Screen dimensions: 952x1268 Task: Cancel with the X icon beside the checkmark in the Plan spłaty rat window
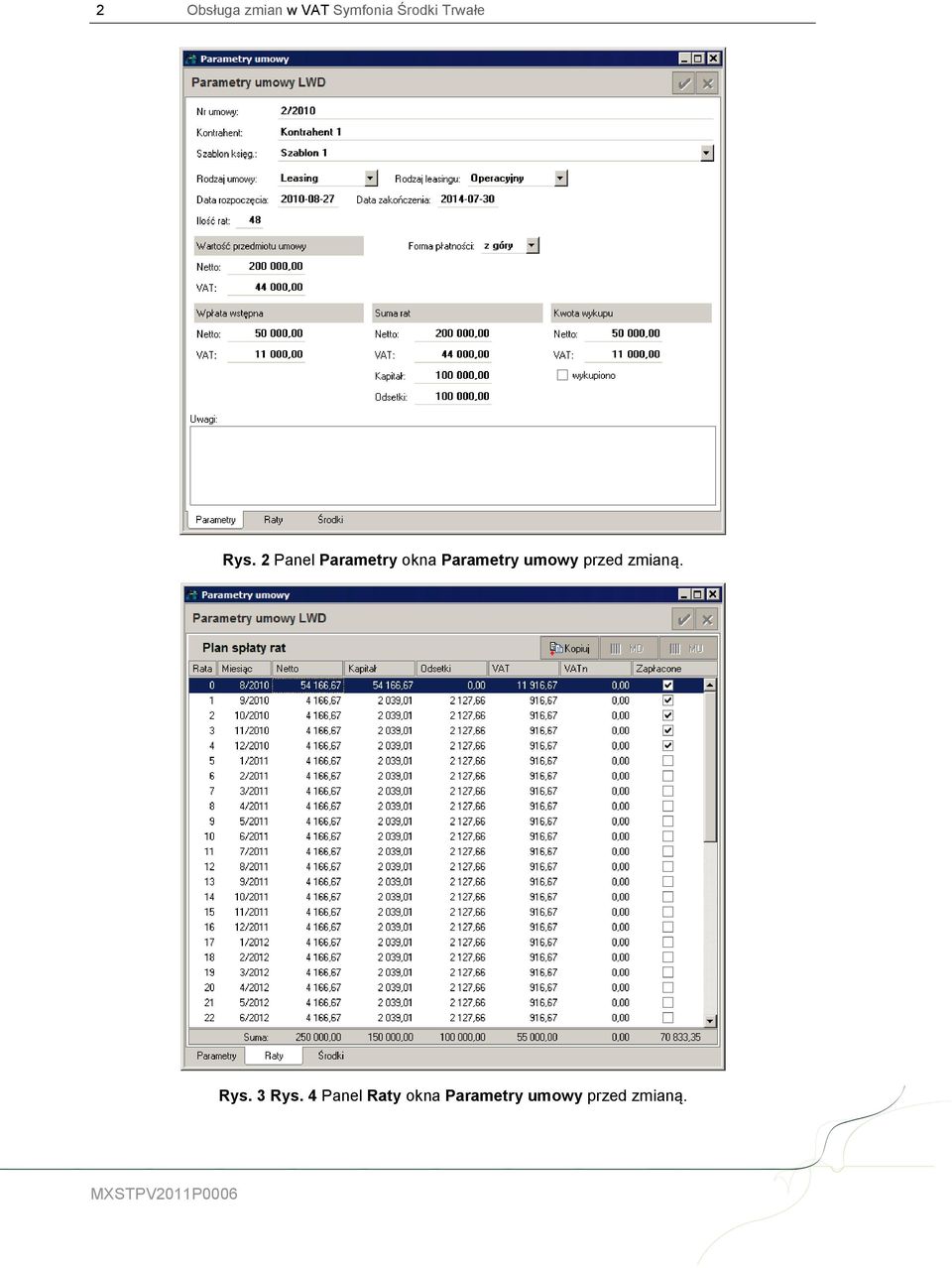[707, 619]
